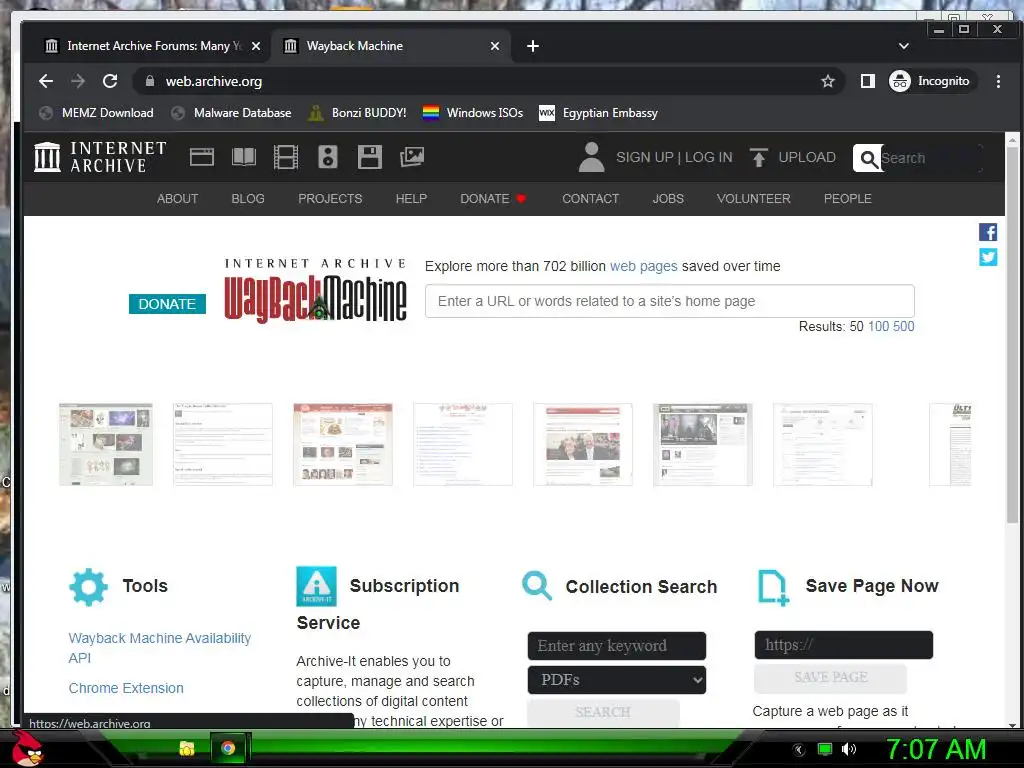This screenshot has height=768, width=1024.
Task: Click the user avatar icon
Action: [x=591, y=157]
